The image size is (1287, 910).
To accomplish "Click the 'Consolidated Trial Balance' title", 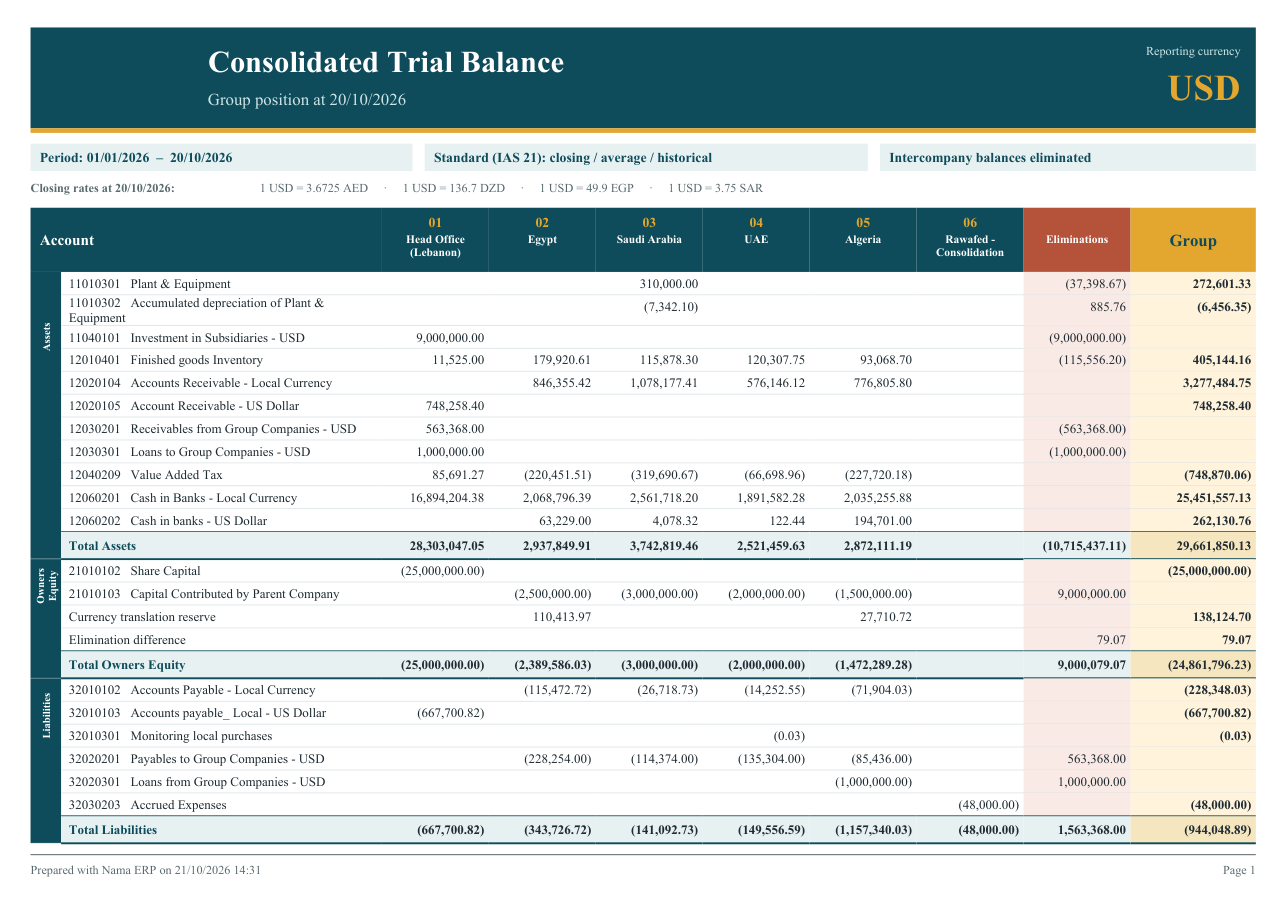I will [386, 62].
